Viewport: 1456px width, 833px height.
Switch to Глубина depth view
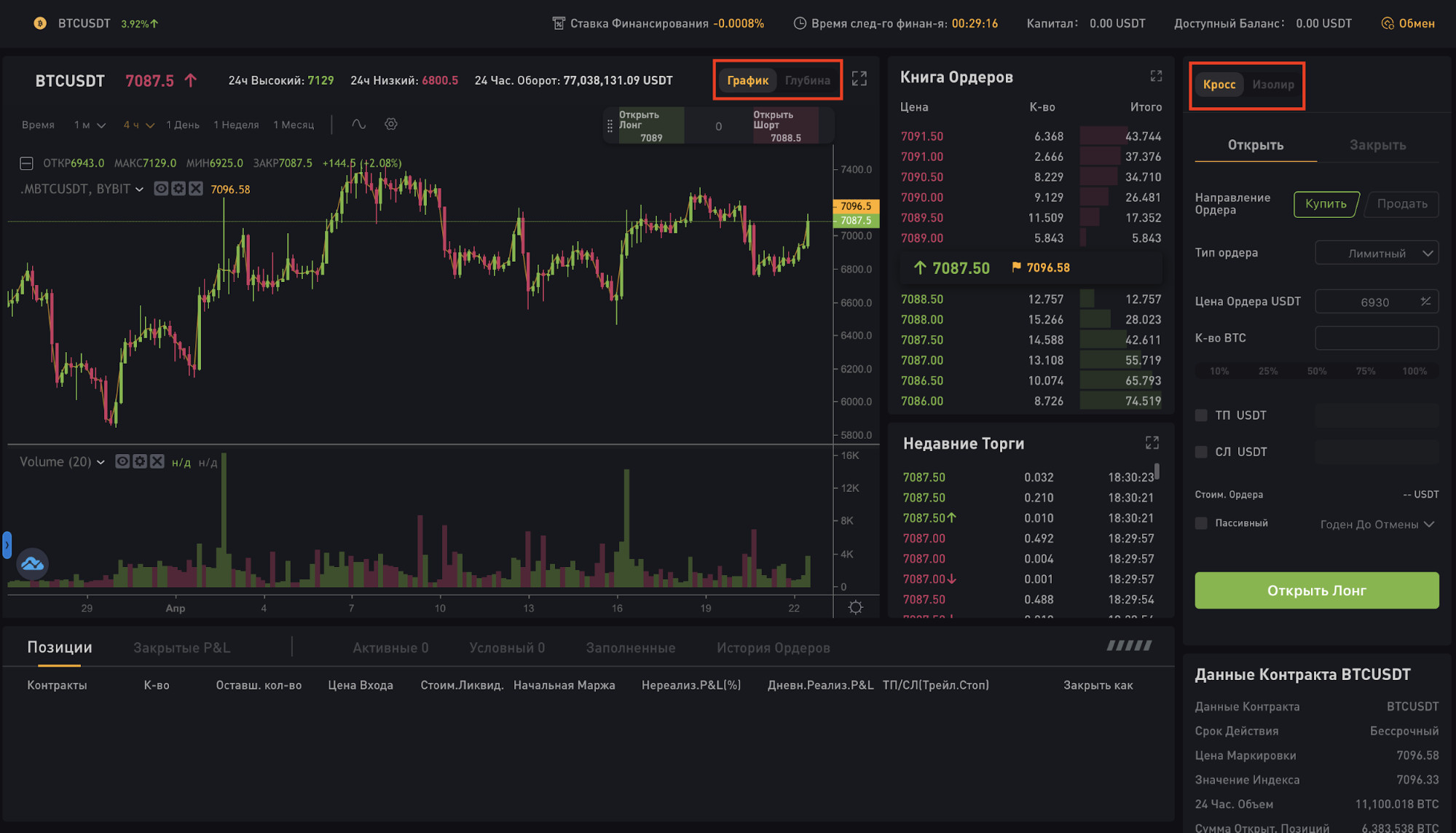tap(807, 80)
